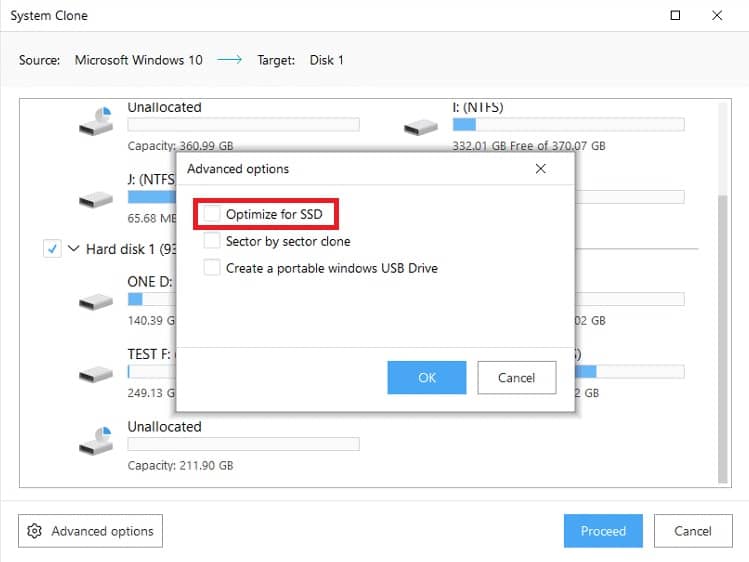Click the 'TEST F:' partition label
Screen dimensions: 749x562
point(149,354)
